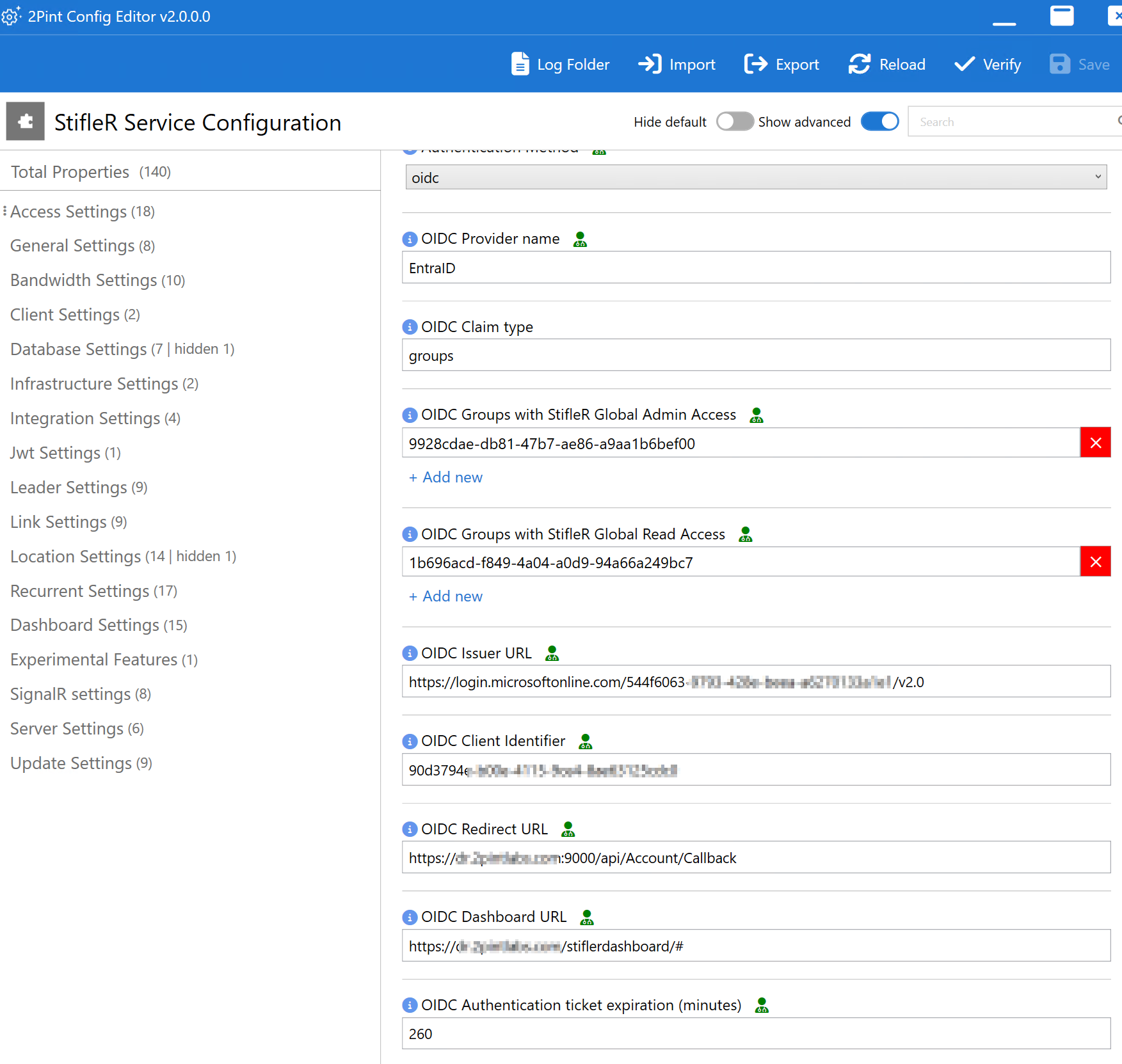This screenshot has height=1064, width=1122.
Task: Add new Global Read Access group
Action: coord(445,596)
